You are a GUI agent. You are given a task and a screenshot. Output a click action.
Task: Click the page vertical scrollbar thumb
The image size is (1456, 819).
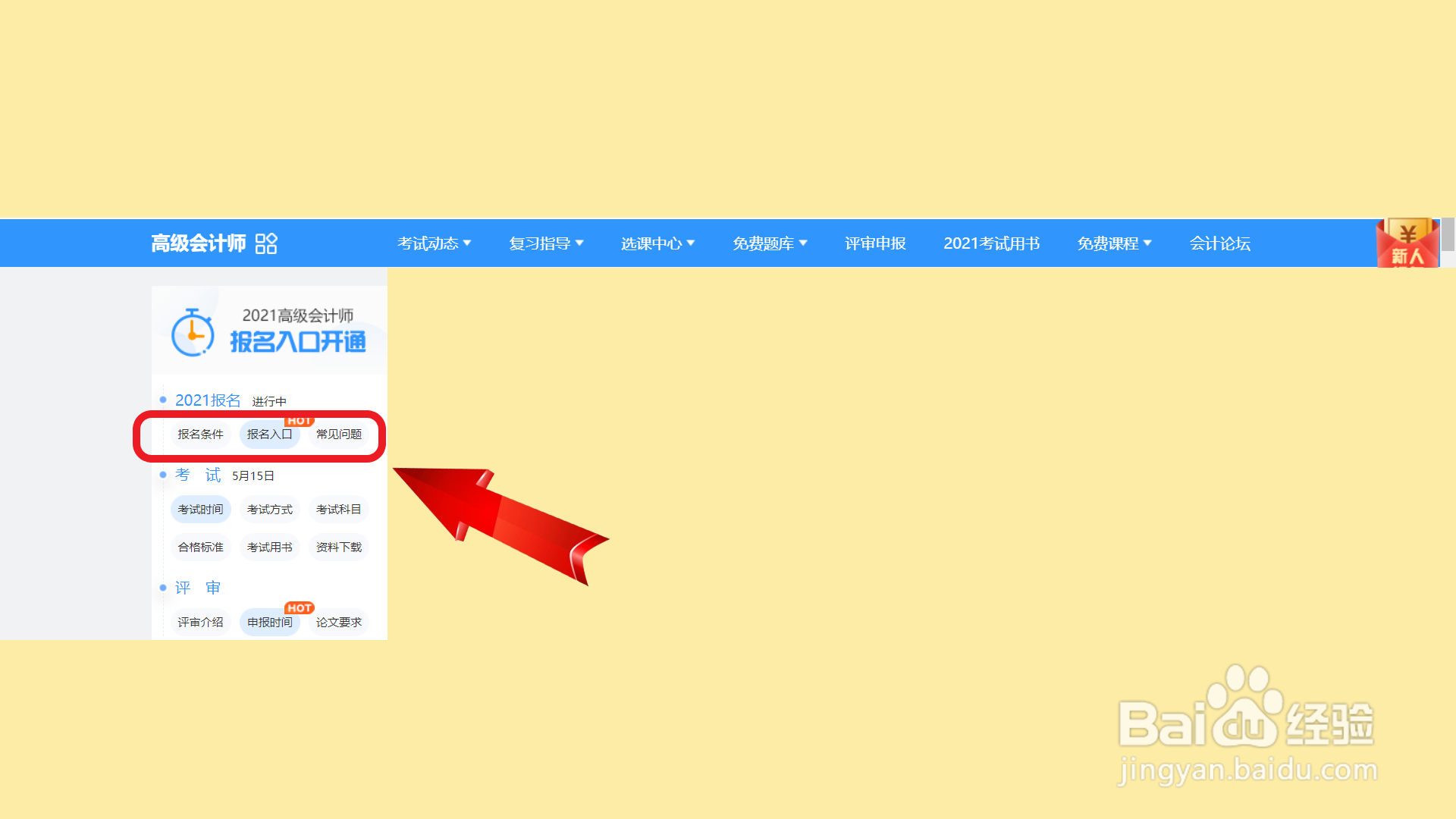pos(1448,234)
